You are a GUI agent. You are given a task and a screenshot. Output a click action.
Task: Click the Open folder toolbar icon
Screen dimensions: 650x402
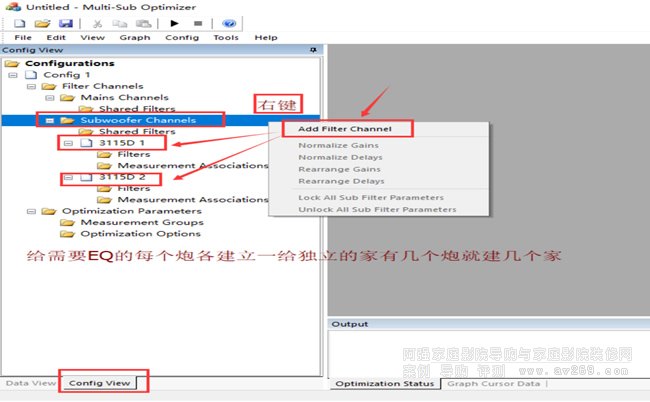(42, 23)
